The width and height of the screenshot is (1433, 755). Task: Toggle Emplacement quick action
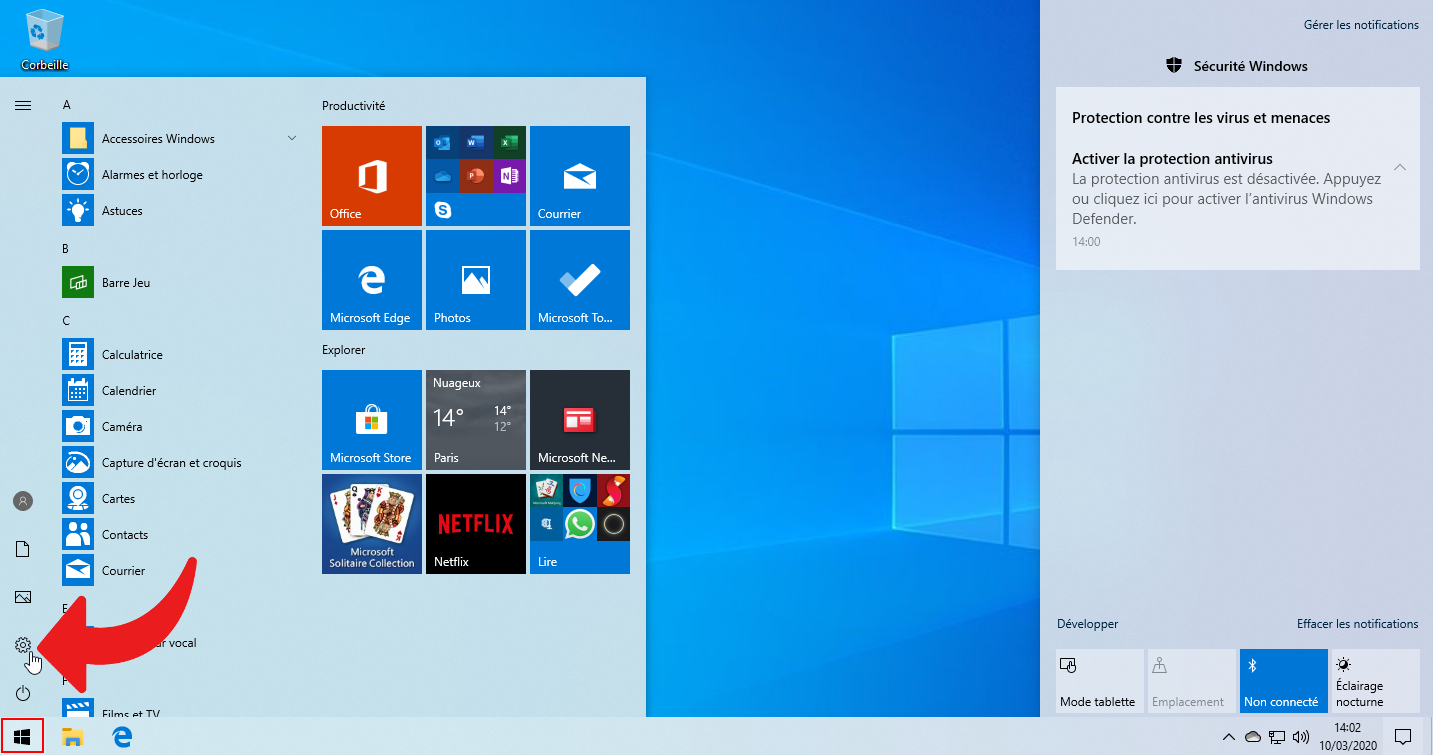tap(1192, 681)
